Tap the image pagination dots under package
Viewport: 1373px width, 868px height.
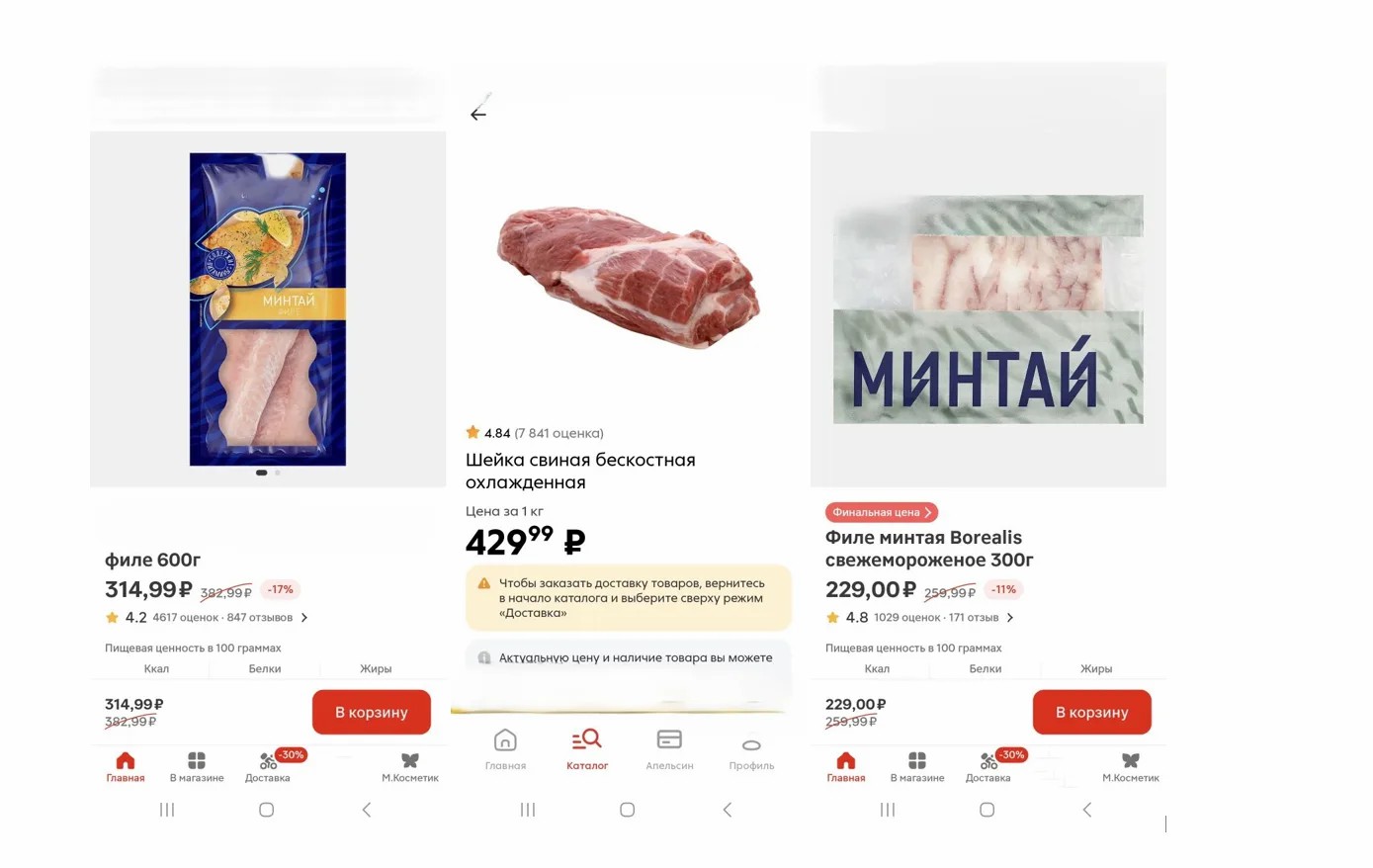pos(268,473)
